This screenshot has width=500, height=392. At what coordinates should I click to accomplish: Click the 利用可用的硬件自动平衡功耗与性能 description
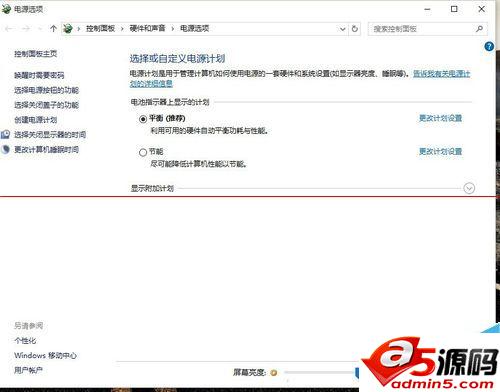click(209, 131)
